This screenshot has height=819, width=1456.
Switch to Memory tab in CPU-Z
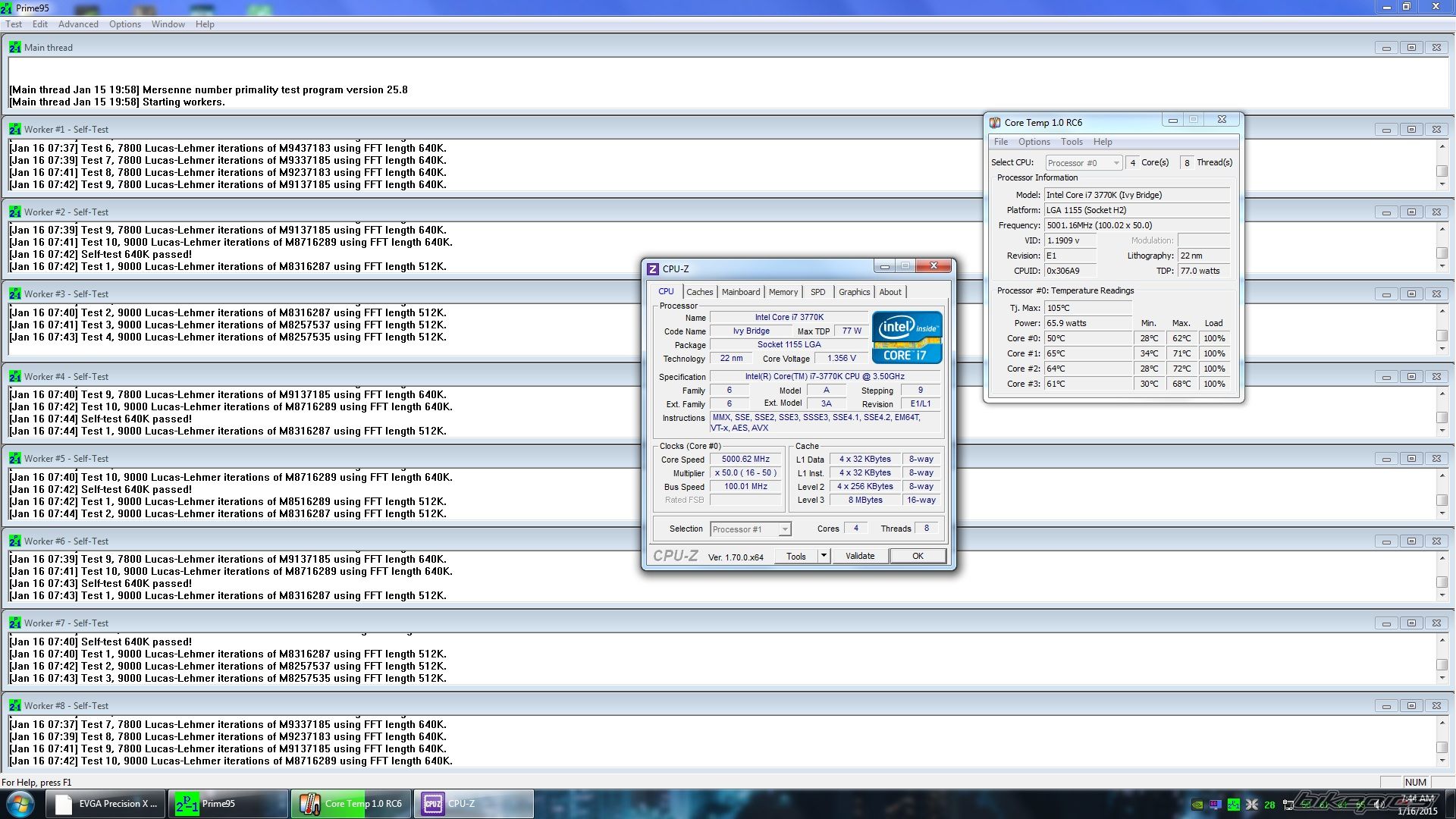(783, 292)
